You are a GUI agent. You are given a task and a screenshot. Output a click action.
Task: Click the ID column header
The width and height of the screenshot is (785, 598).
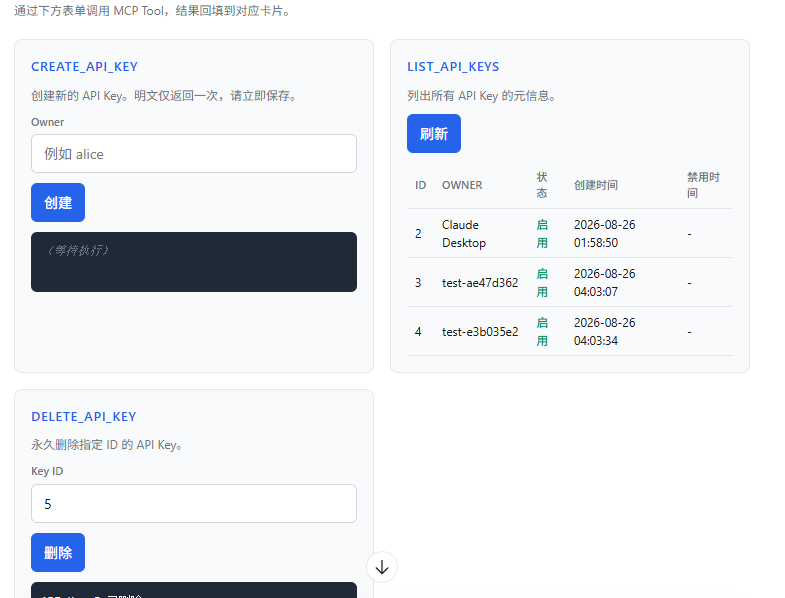(x=421, y=185)
